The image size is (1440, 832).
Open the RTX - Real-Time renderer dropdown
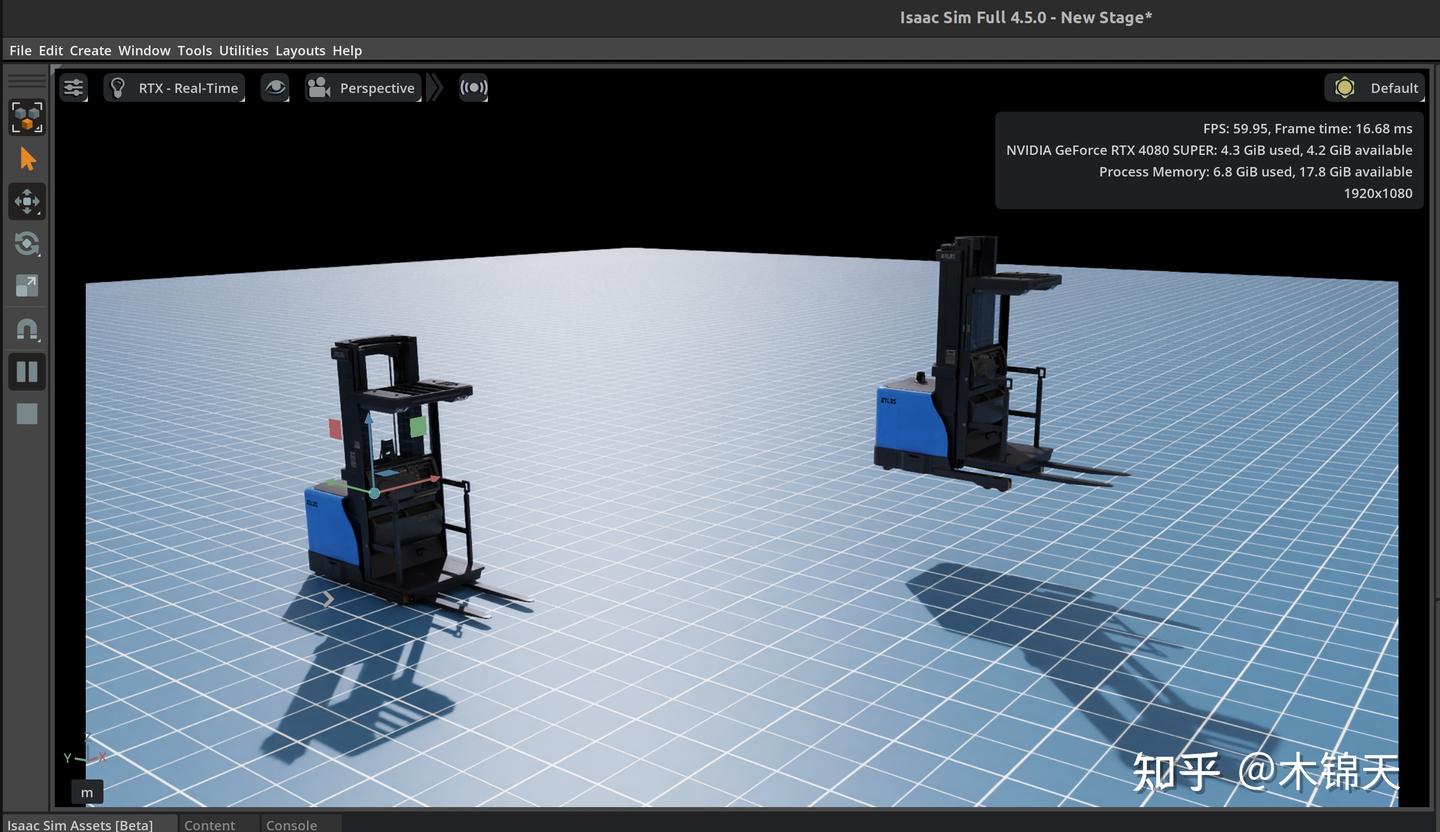point(175,87)
